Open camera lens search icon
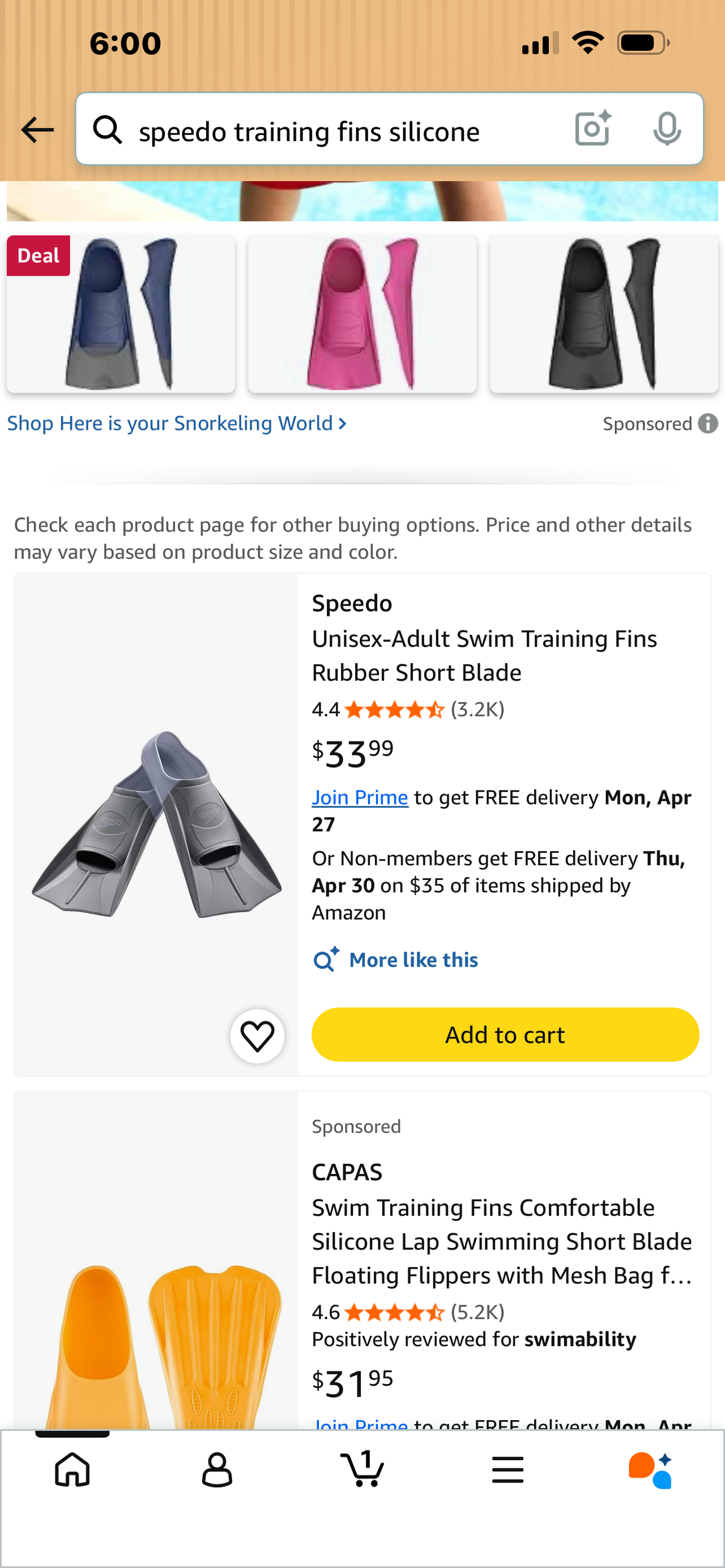The image size is (725, 1568). [x=593, y=129]
